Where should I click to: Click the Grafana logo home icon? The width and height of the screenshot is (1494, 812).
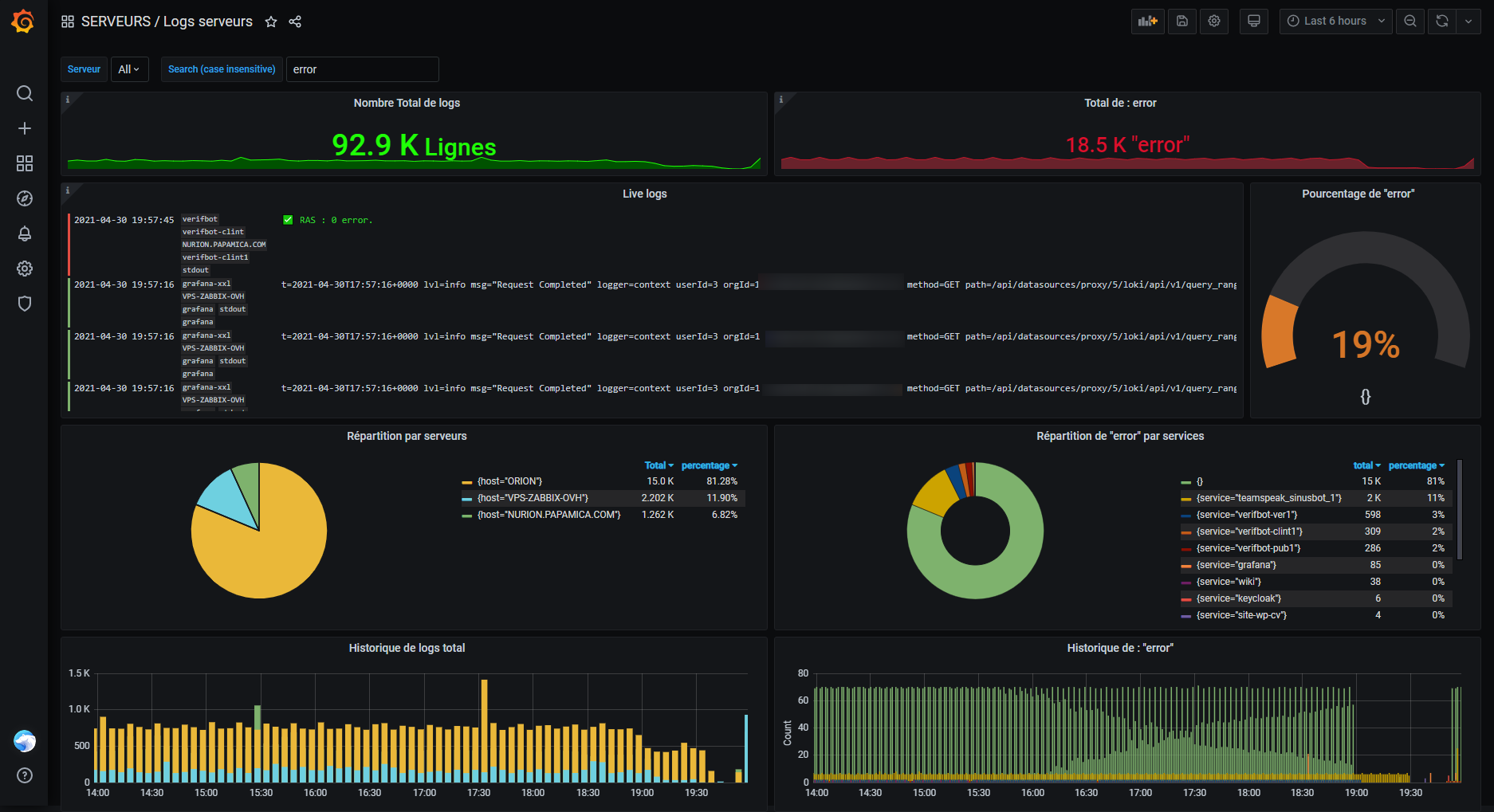coord(23,22)
